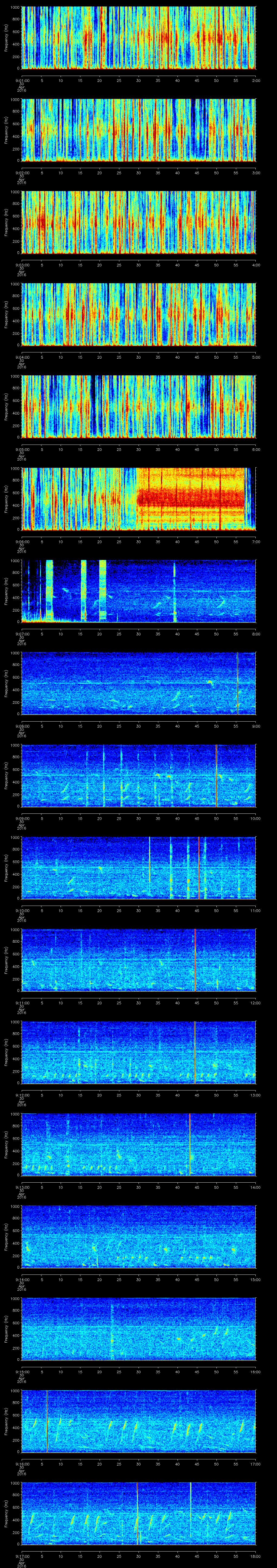This screenshot has width=277, height=1568.
Task: Select the 9:09:00 time axis label
Action: coord(22,818)
